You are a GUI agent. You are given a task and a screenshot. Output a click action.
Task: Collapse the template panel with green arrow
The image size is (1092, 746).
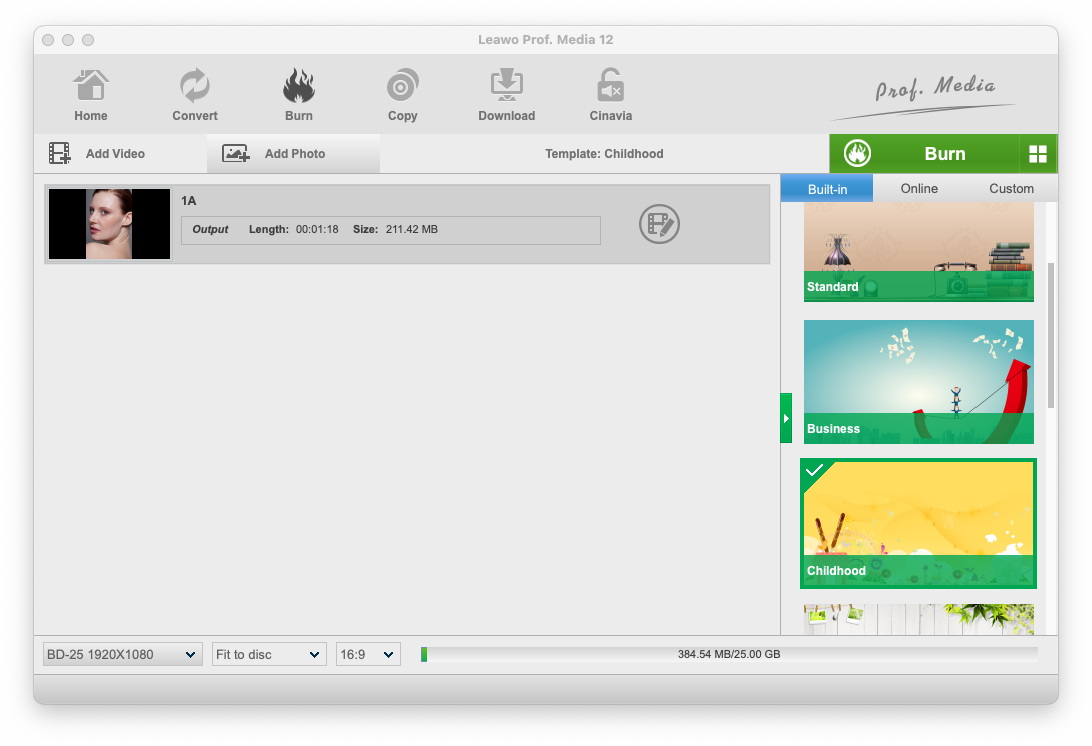click(786, 418)
